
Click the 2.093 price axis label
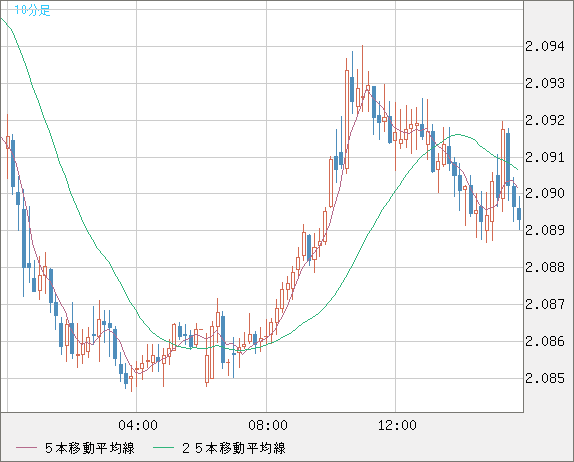click(x=545, y=83)
